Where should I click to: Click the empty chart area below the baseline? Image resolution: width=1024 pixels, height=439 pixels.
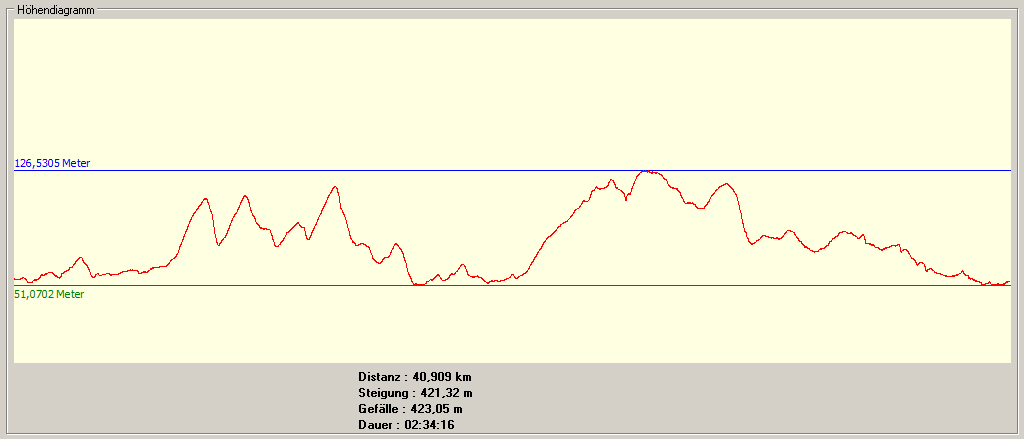coord(500,325)
